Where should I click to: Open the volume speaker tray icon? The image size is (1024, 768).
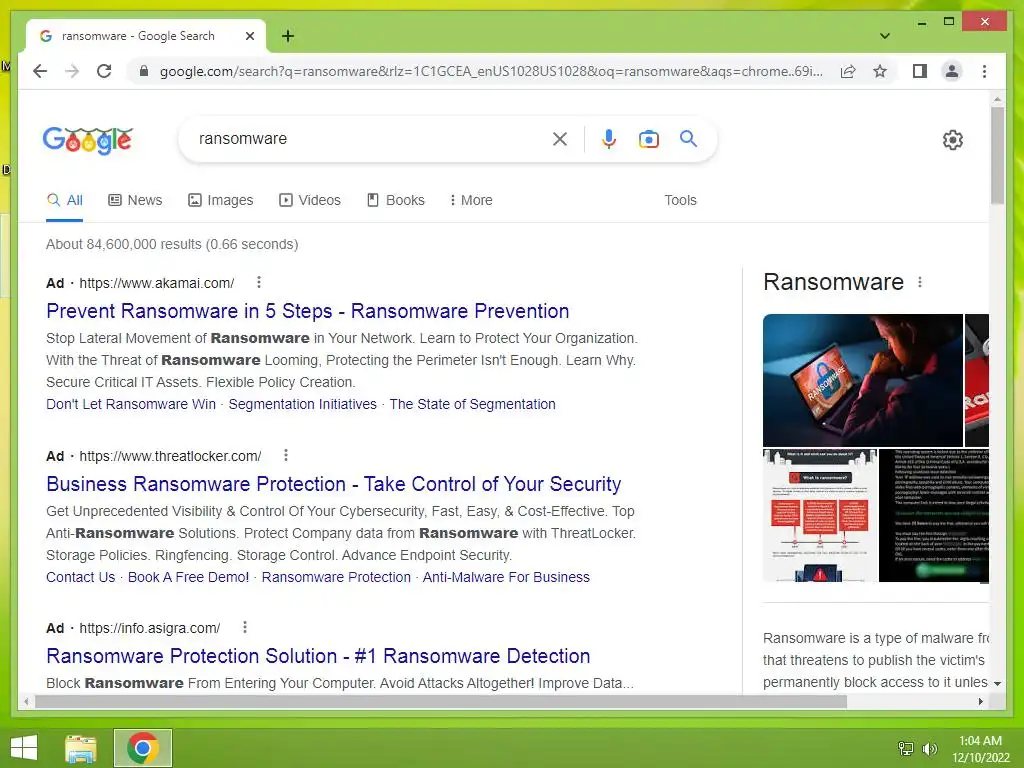pos(929,748)
